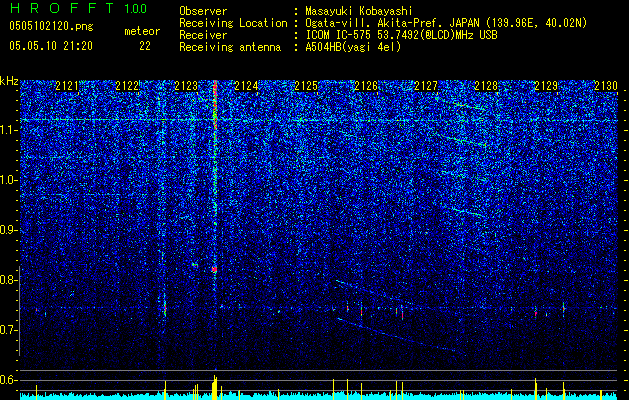Click the kHz axis unit label
This screenshot has width=629, height=400.
(x=9, y=81)
